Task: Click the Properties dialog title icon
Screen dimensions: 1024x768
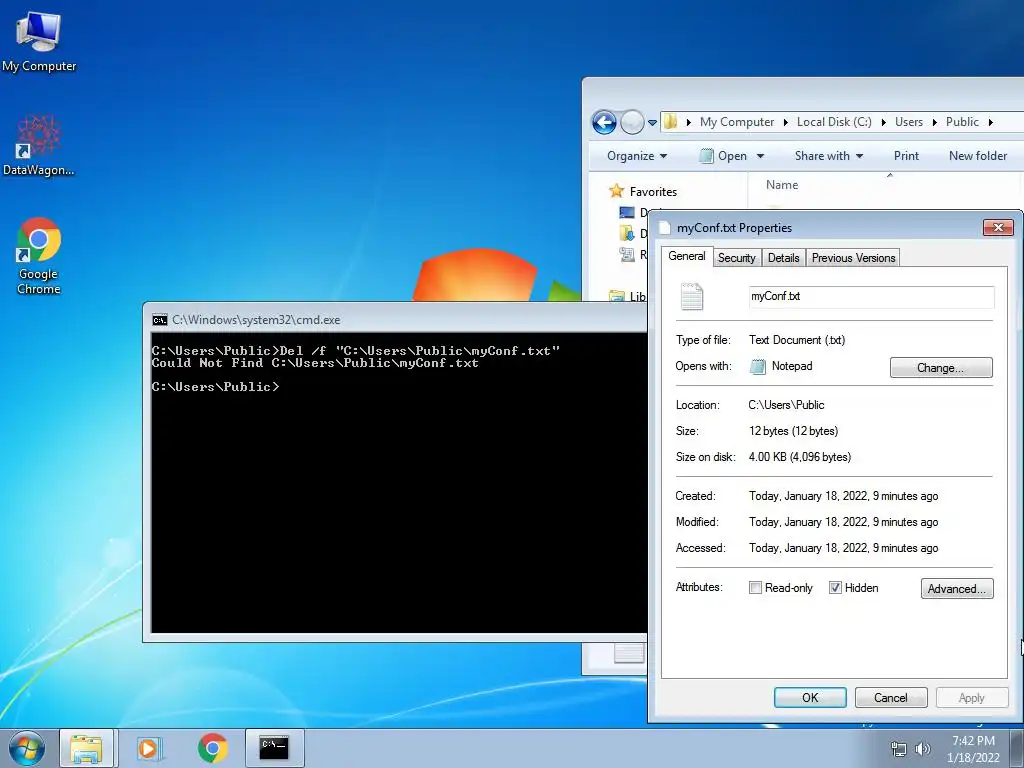Action: click(x=665, y=228)
